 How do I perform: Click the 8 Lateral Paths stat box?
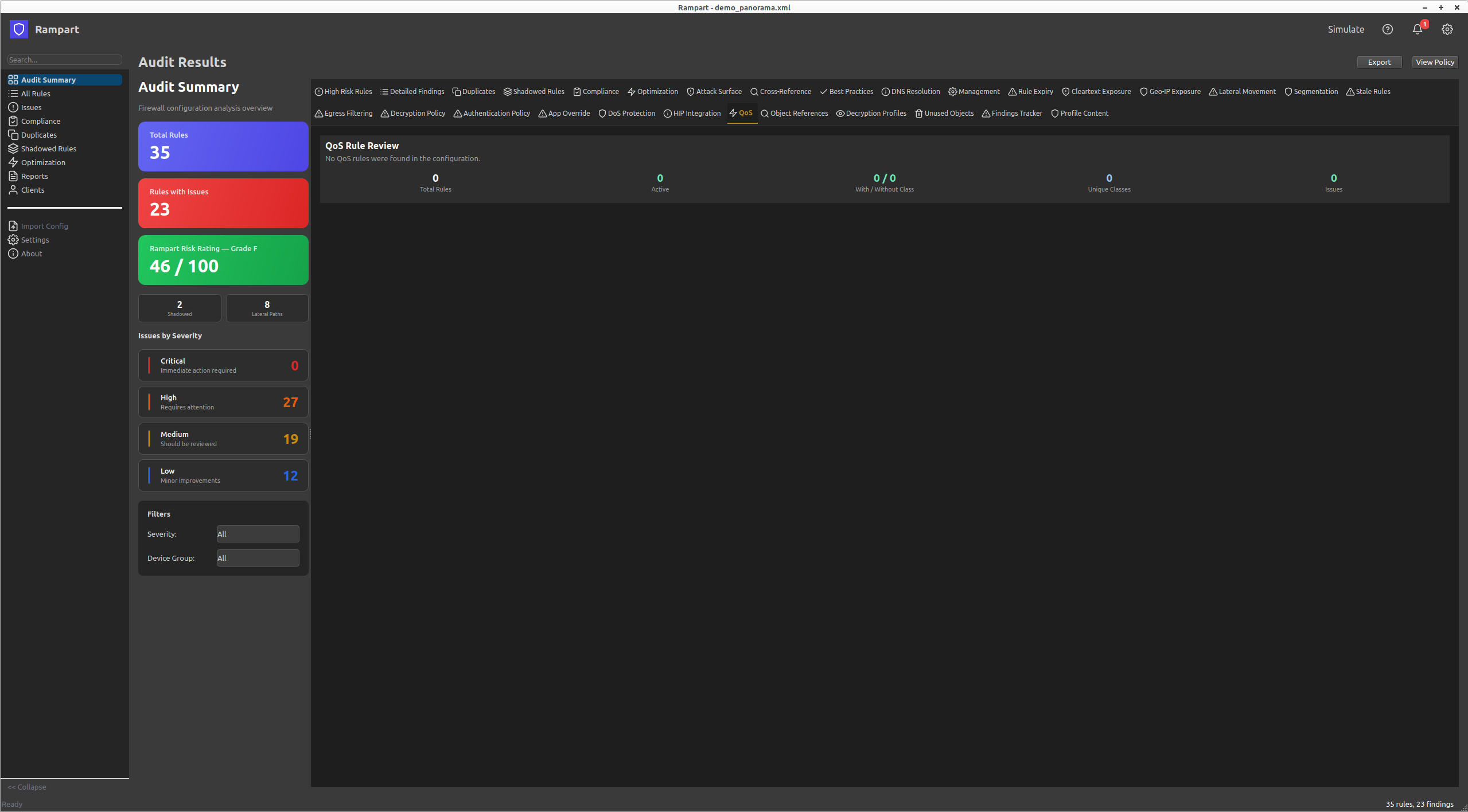[x=267, y=309]
